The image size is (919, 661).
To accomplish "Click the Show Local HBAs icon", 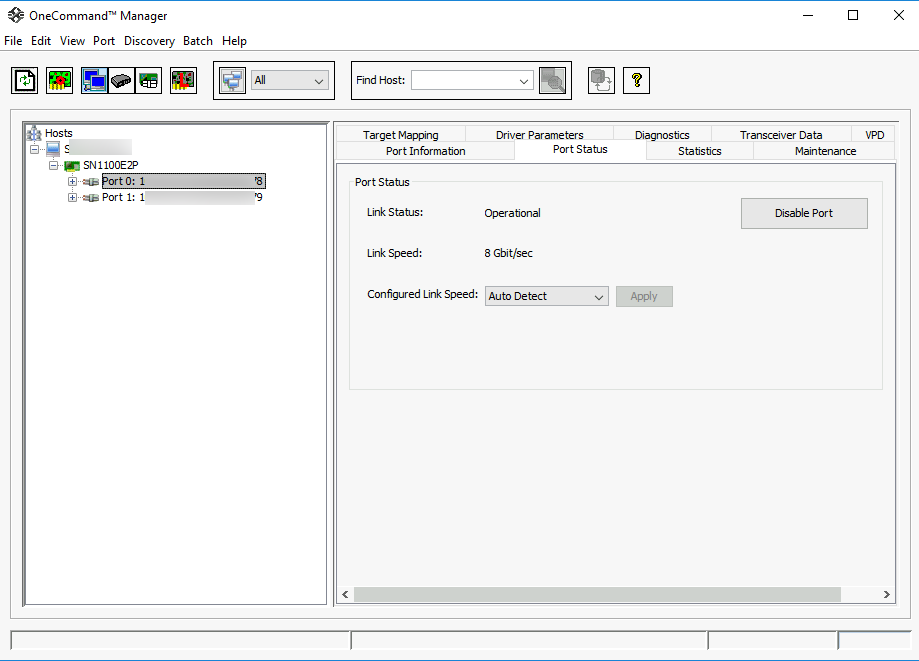I will (183, 80).
